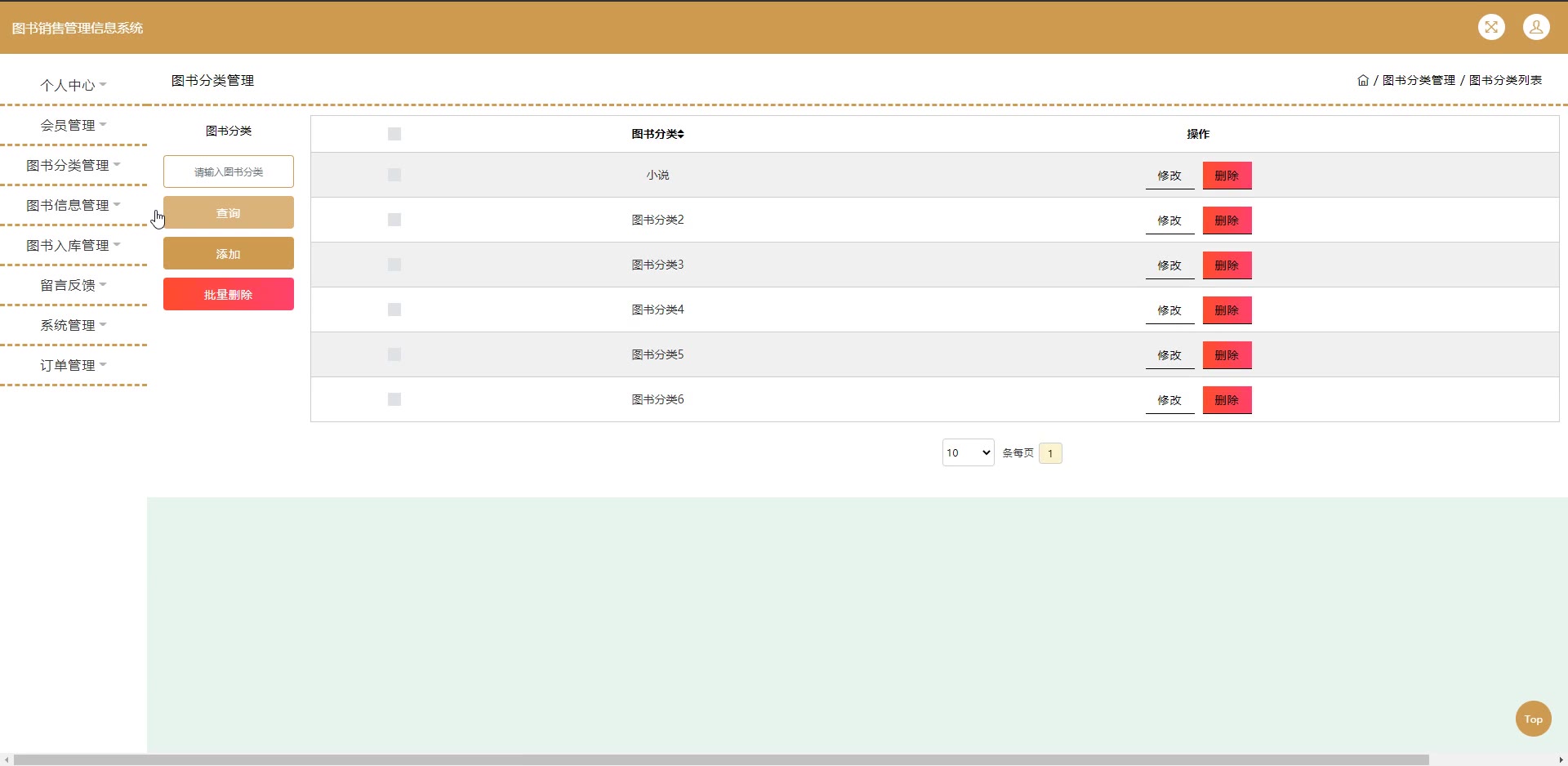This screenshot has height=766, width=1568.
Task: Click 修改 for the 小说 row
Action: pos(1169,176)
